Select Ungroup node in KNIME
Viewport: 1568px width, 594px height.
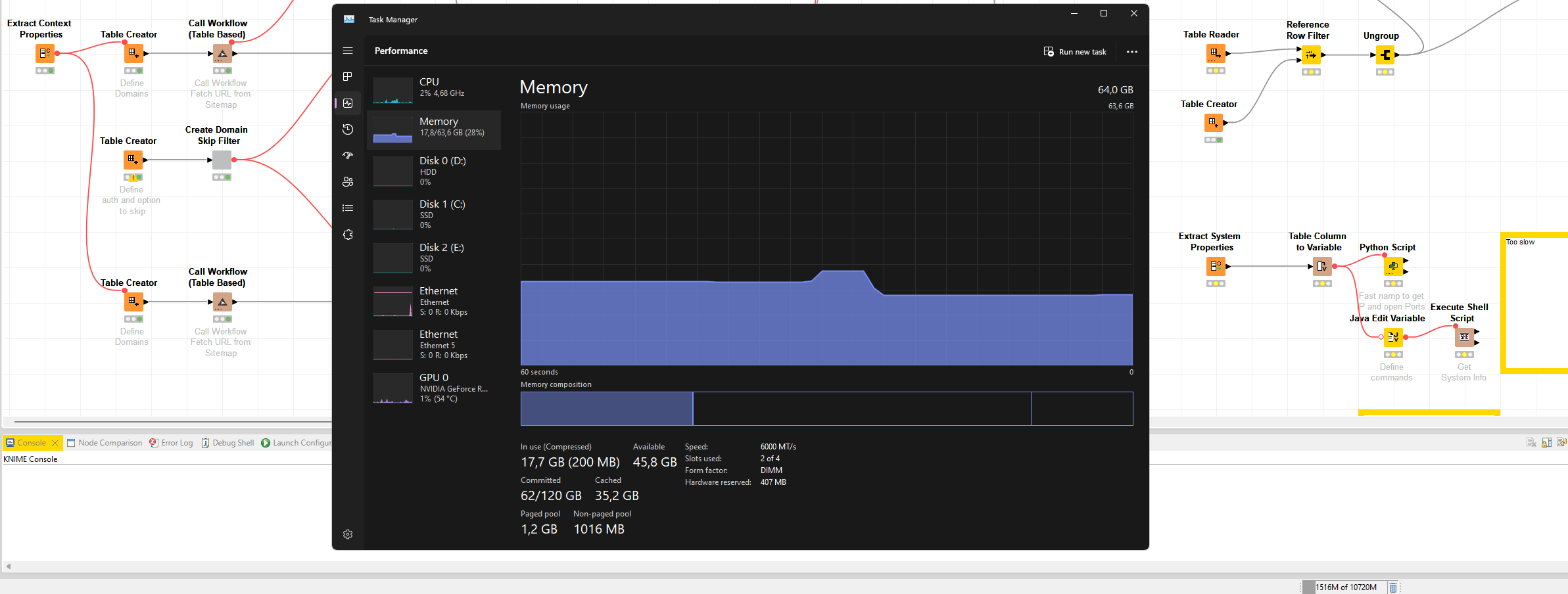[1385, 55]
